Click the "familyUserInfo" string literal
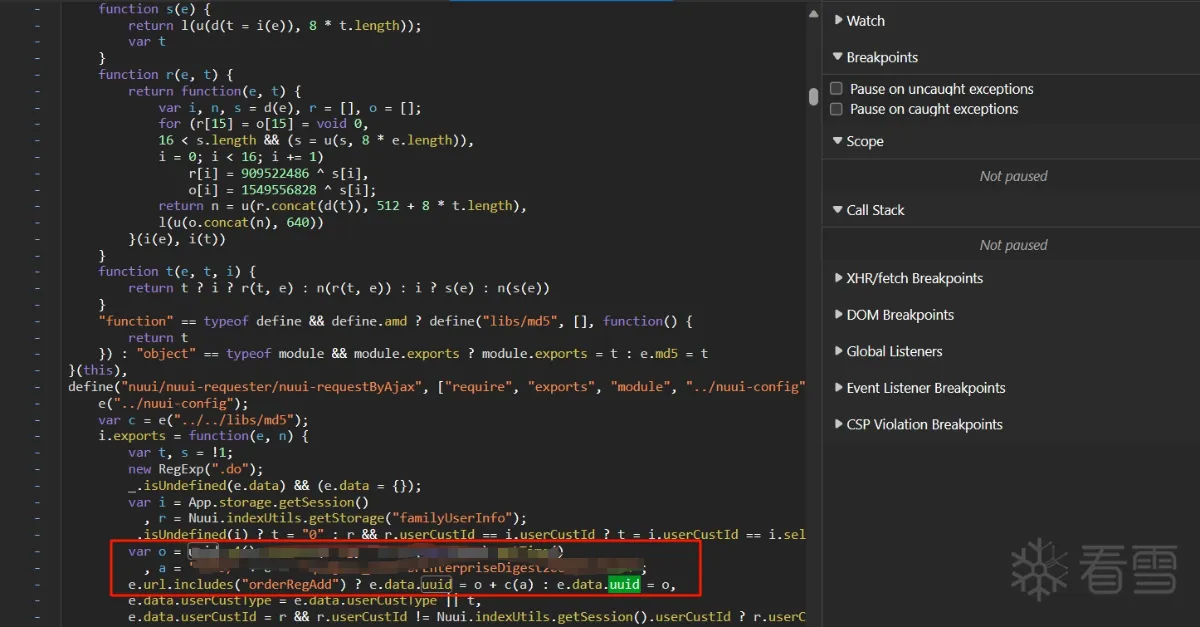Viewport: 1200px width, 627px height. [x=458, y=518]
